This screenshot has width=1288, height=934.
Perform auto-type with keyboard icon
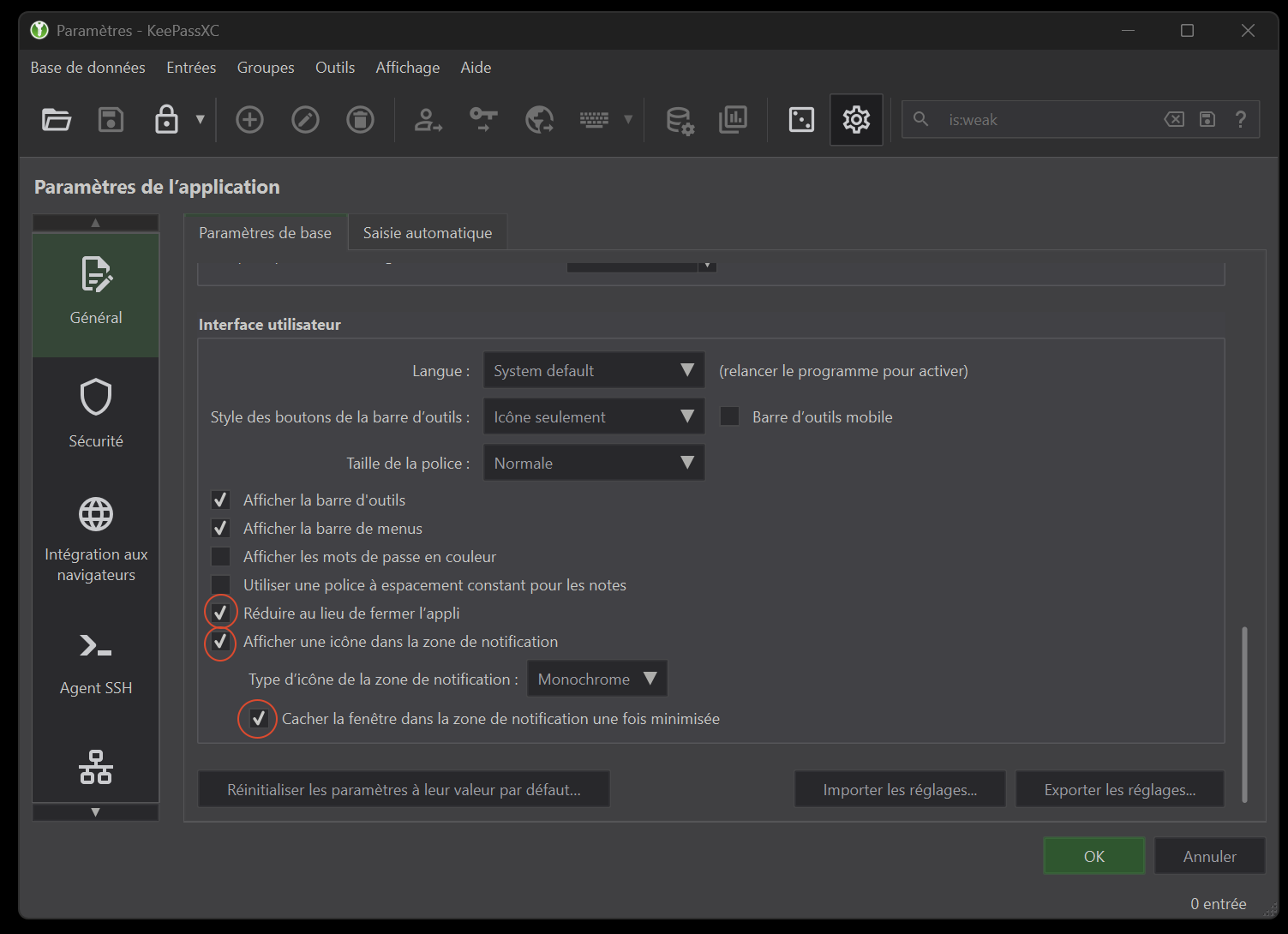click(594, 120)
